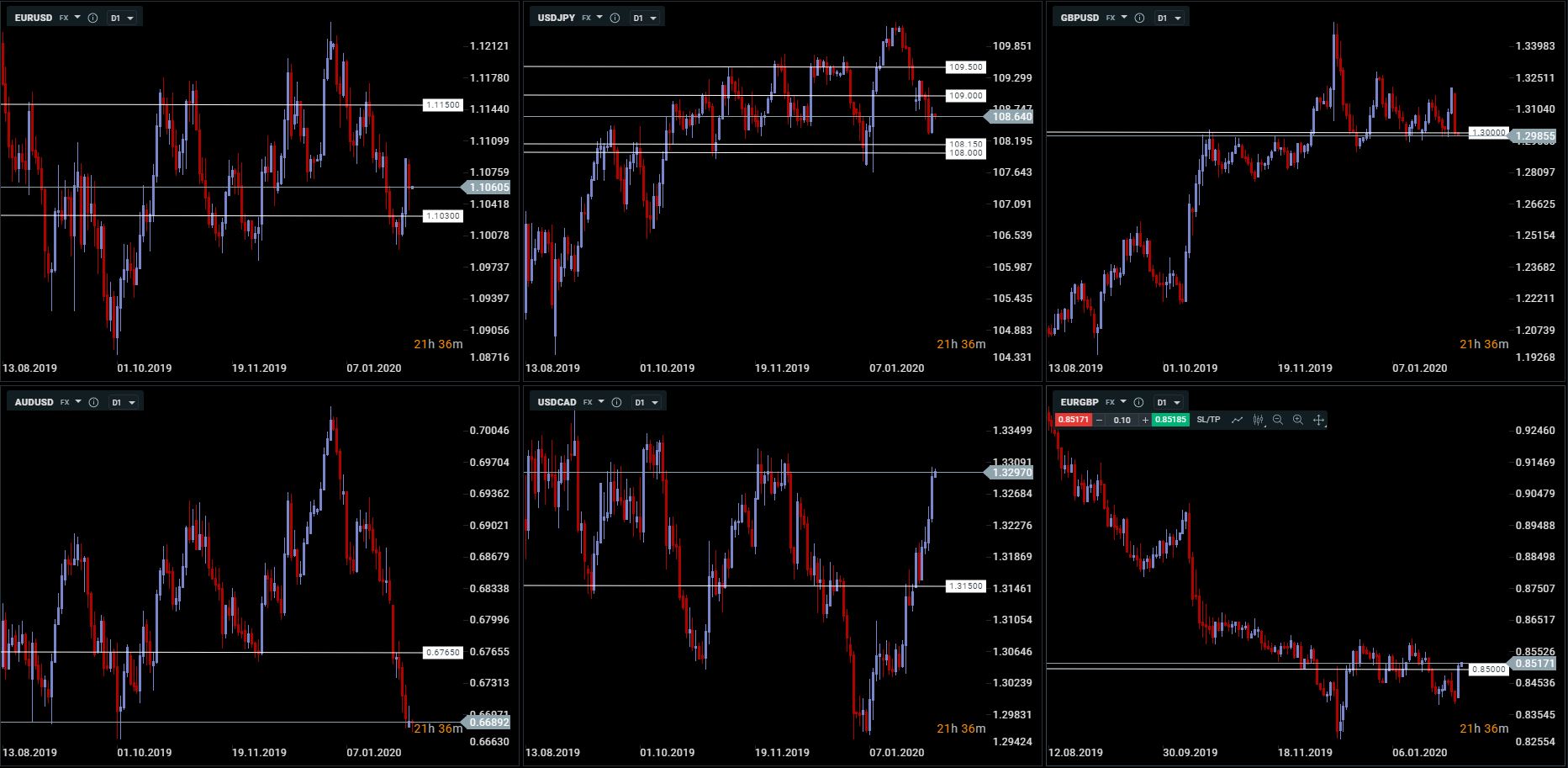Viewport: 1568px width, 768px height.
Task: Decrease EURGBP trade volume with minus
Action: (x=1099, y=420)
